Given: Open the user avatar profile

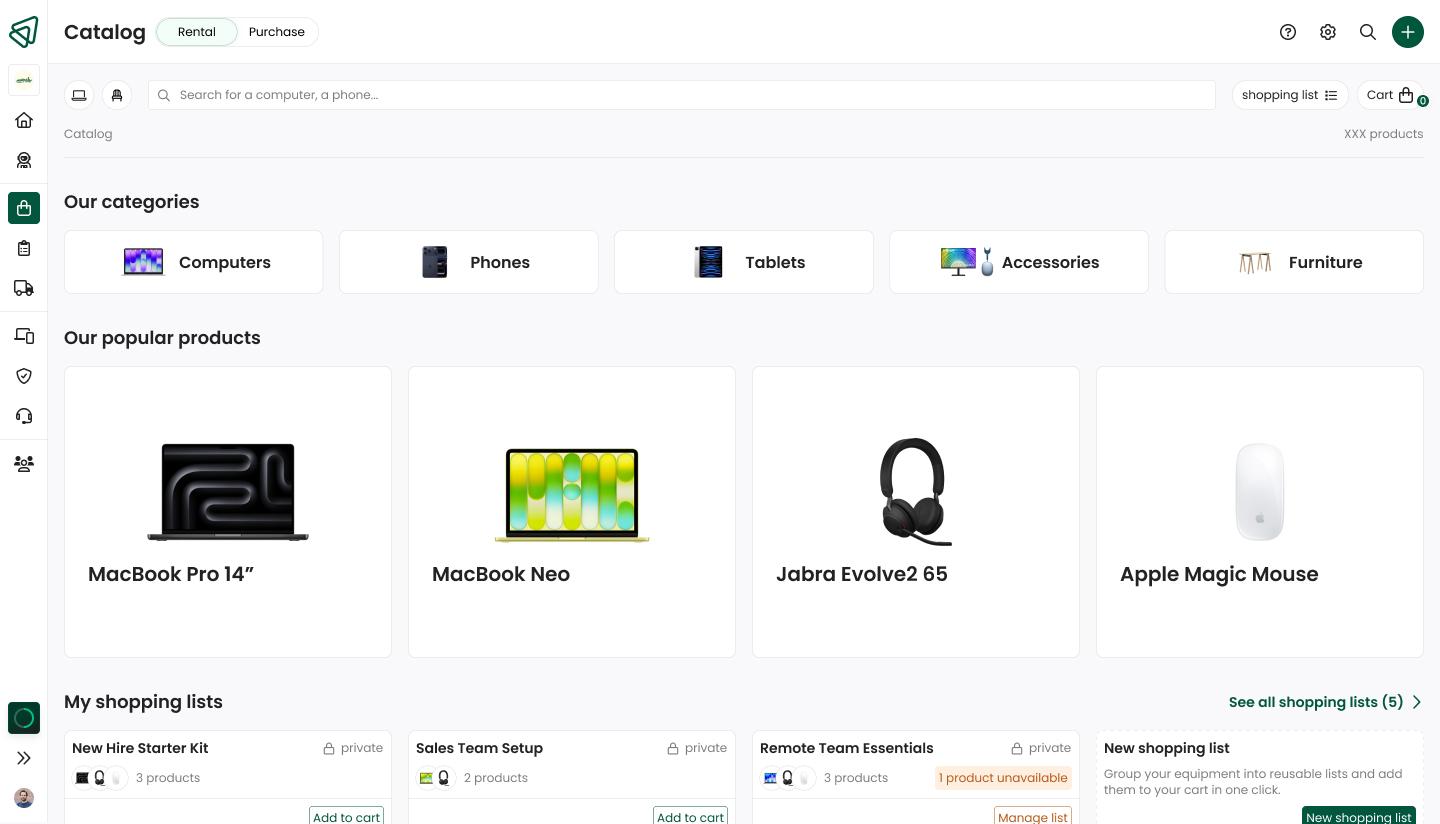Looking at the screenshot, I should [x=24, y=798].
